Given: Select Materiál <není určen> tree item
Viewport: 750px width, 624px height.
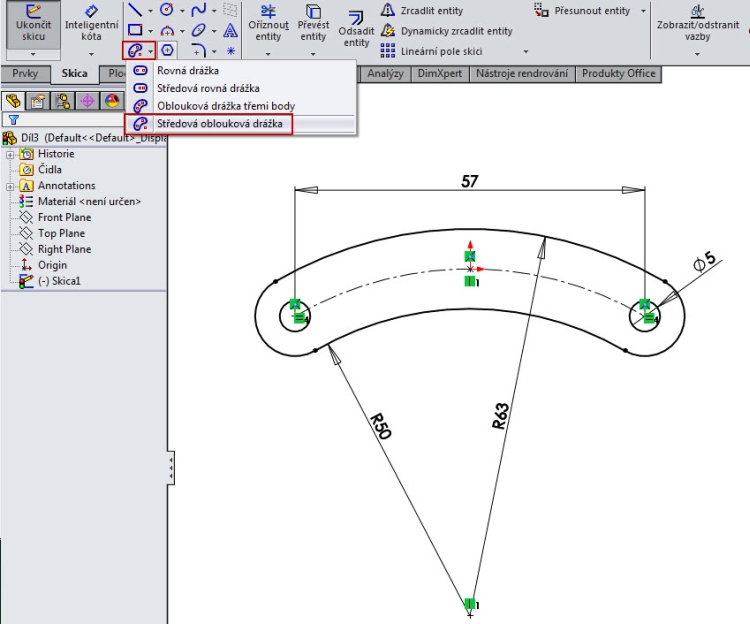Looking at the screenshot, I should tap(79, 201).
